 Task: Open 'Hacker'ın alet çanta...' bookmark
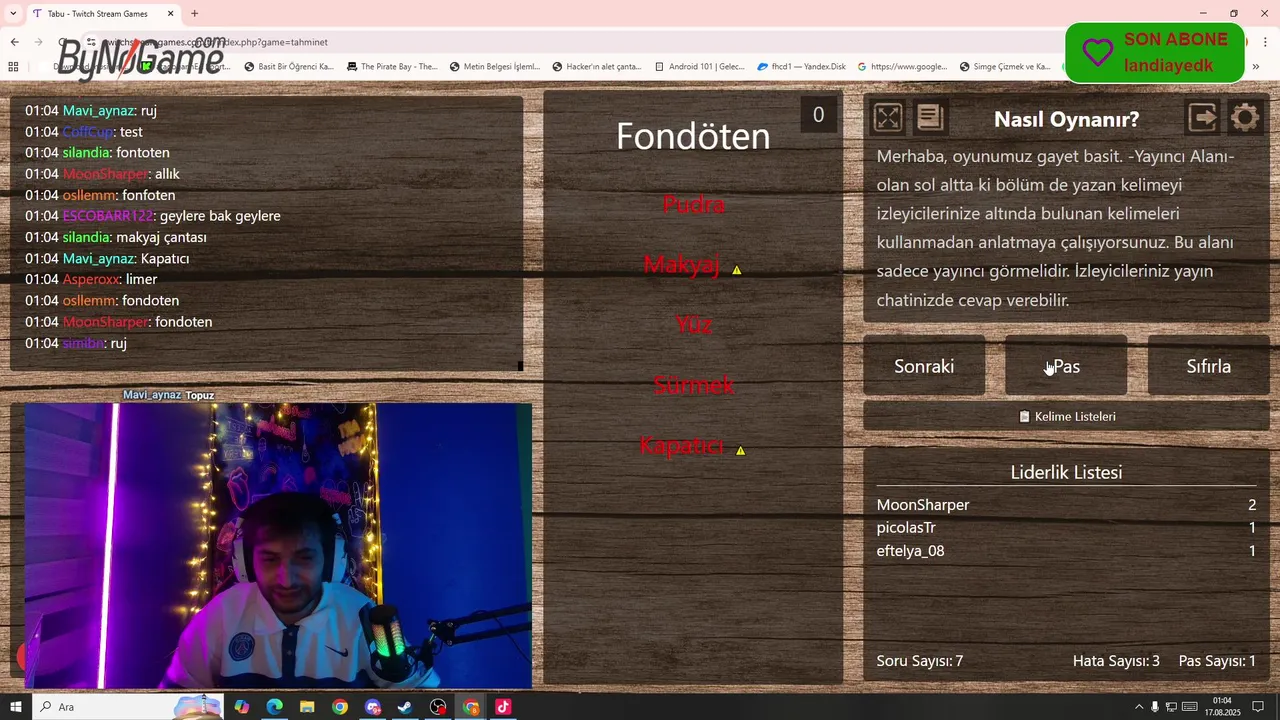pyautogui.click(x=597, y=67)
